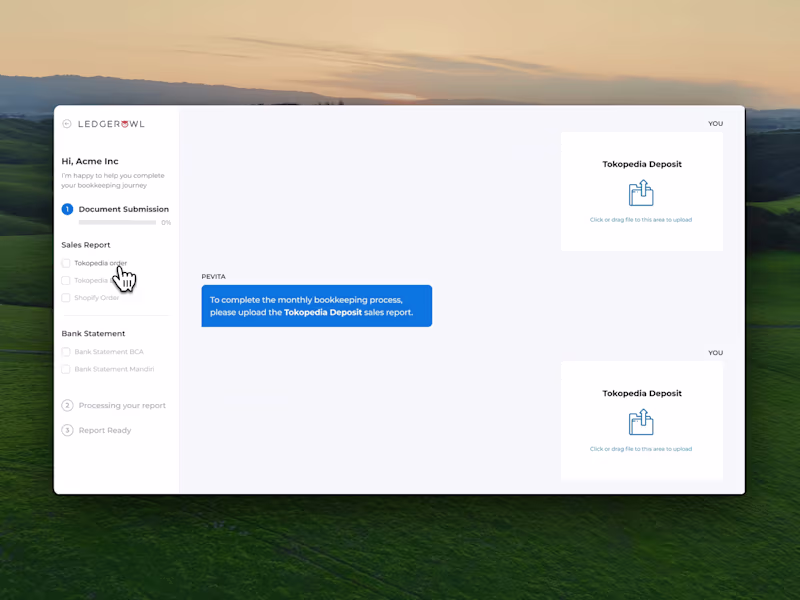Select step 3 circle for Report Ready
The width and height of the screenshot is (800, 600).
point(67,430)
